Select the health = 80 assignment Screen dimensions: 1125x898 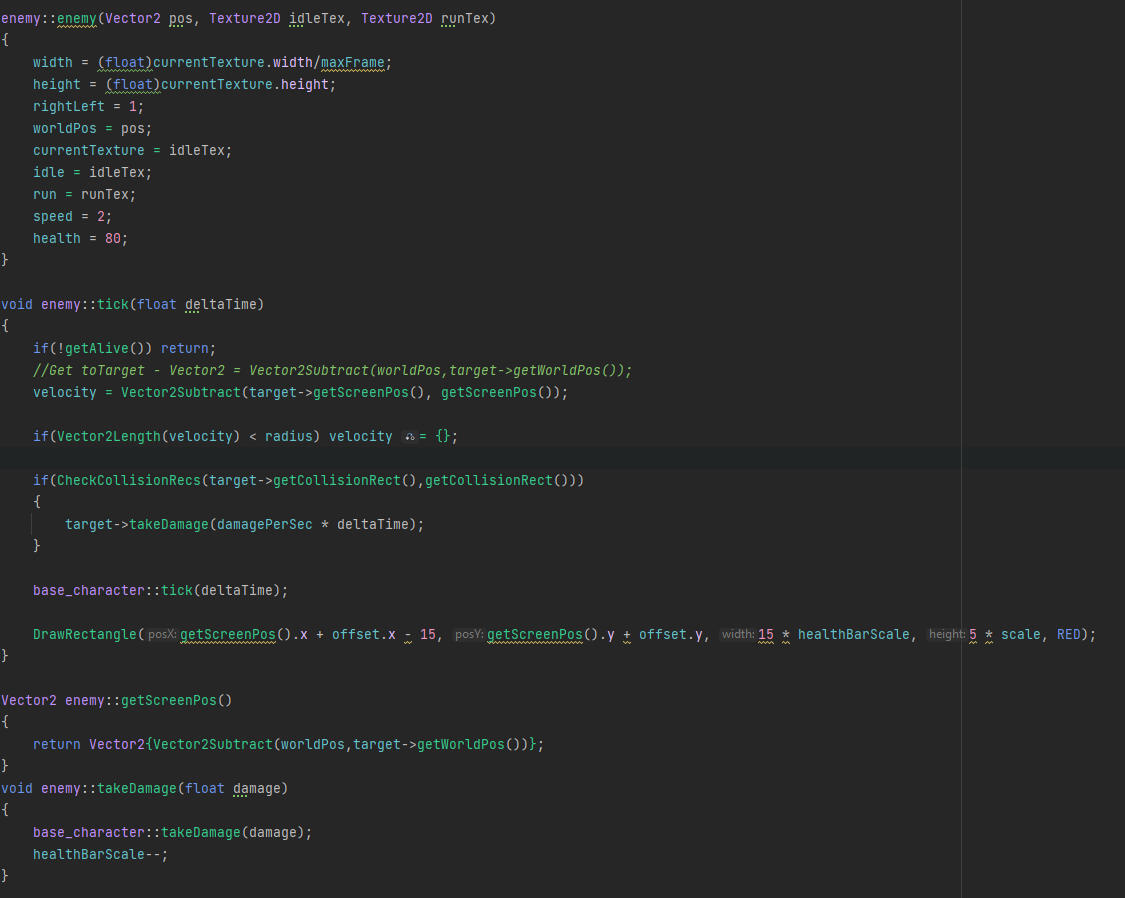tap(80, 238)
